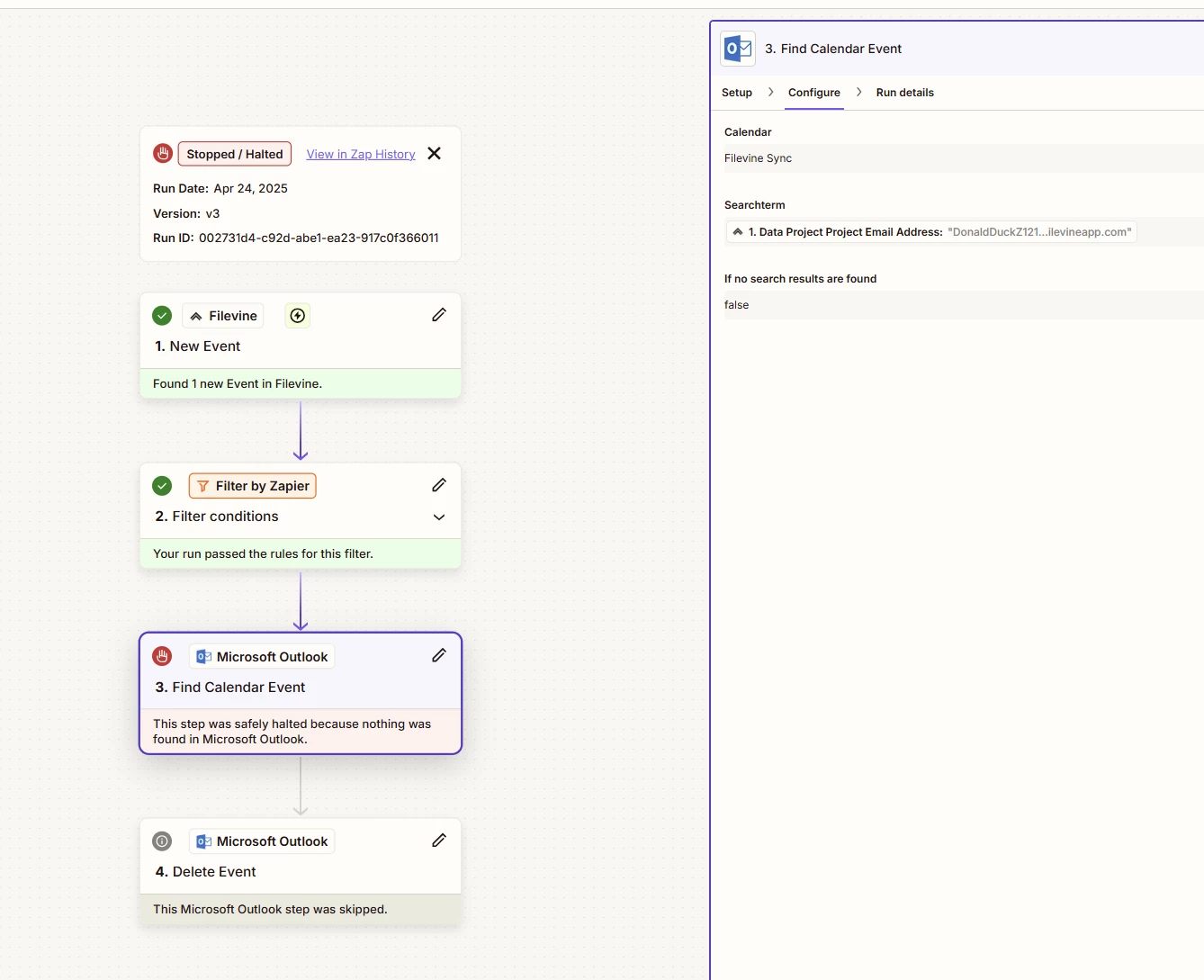Switch to the Run details tab
This screenshot has width=1204, height=980.
(x=905, y=93)
